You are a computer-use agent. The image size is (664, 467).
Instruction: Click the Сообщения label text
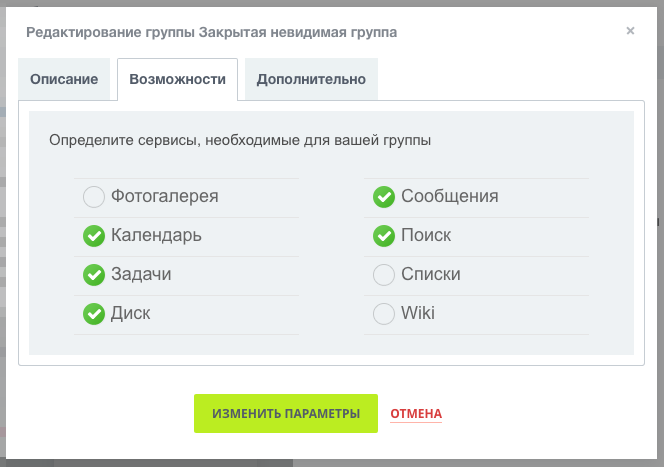pyautogui.click(x=450, y=196)
